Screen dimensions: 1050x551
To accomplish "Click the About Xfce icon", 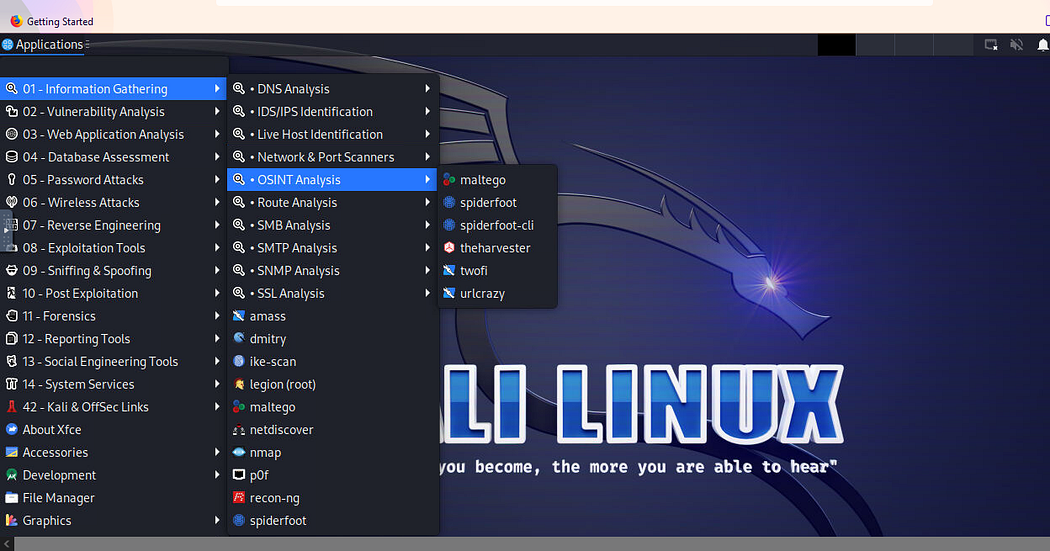I will [x=11, y=430].
